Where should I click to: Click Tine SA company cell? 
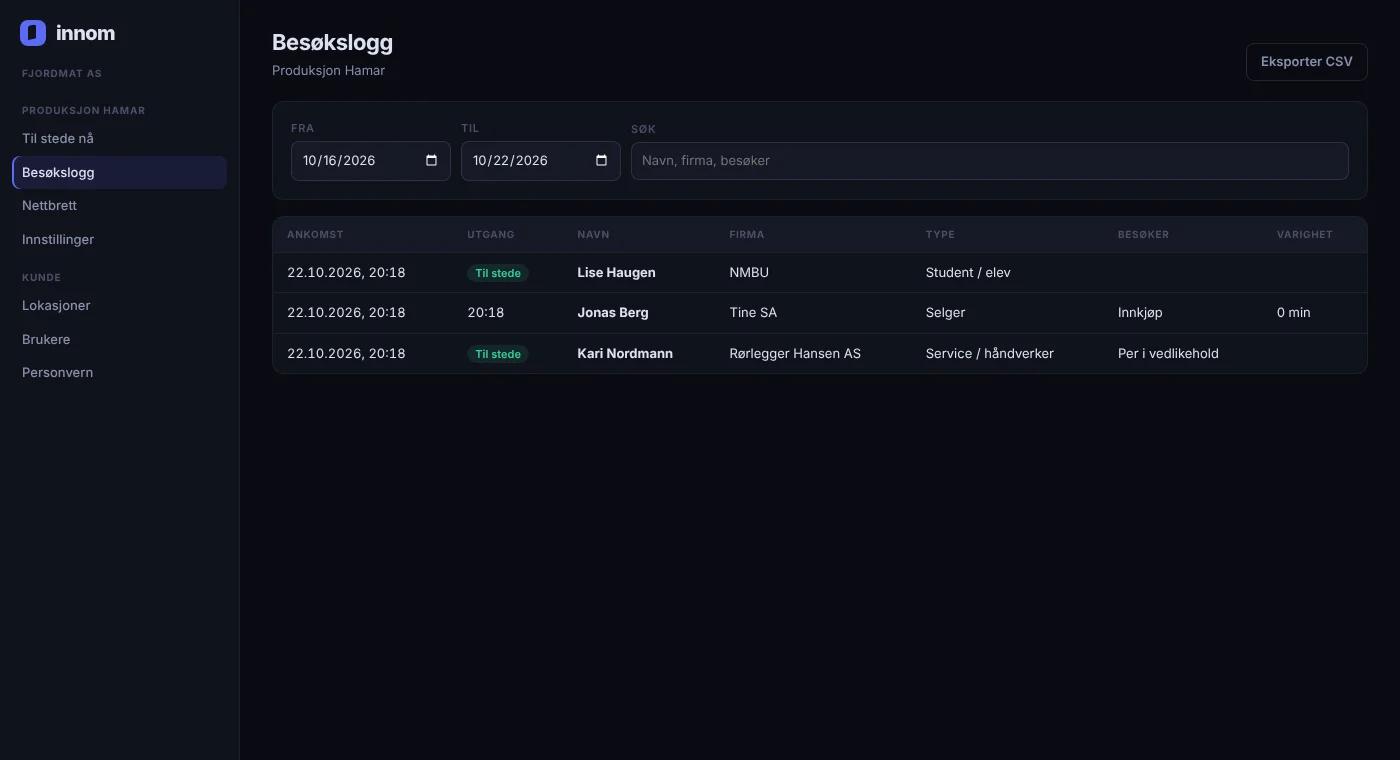tap(753, 313)
